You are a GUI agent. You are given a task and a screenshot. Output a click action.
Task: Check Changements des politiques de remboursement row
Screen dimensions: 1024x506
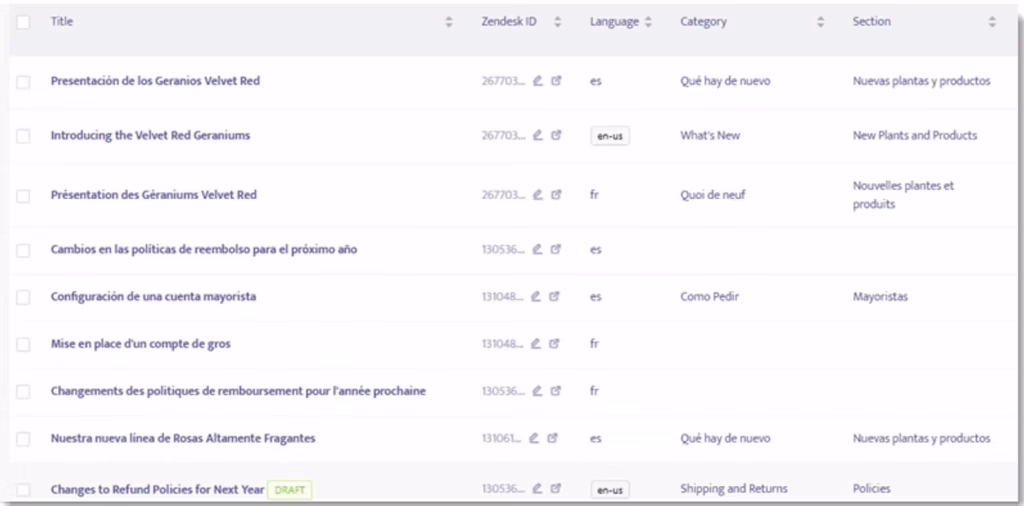pyautogui.click(x=24, y=392)
